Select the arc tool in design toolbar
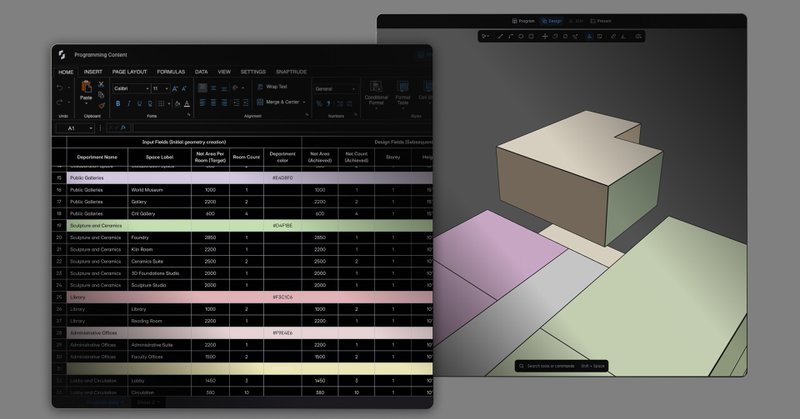This screenshot has width=800, height=419. (510, 36)
